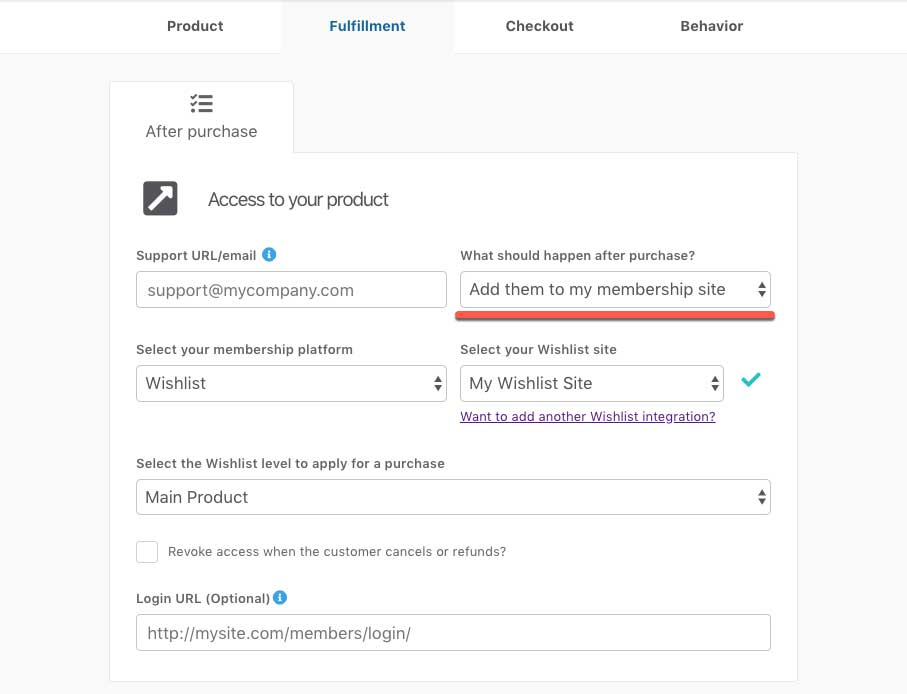The height and width of the screenshot is (694, 907).
Task: Click the teal checkmark next to Wishlist site
Action: 751,380
